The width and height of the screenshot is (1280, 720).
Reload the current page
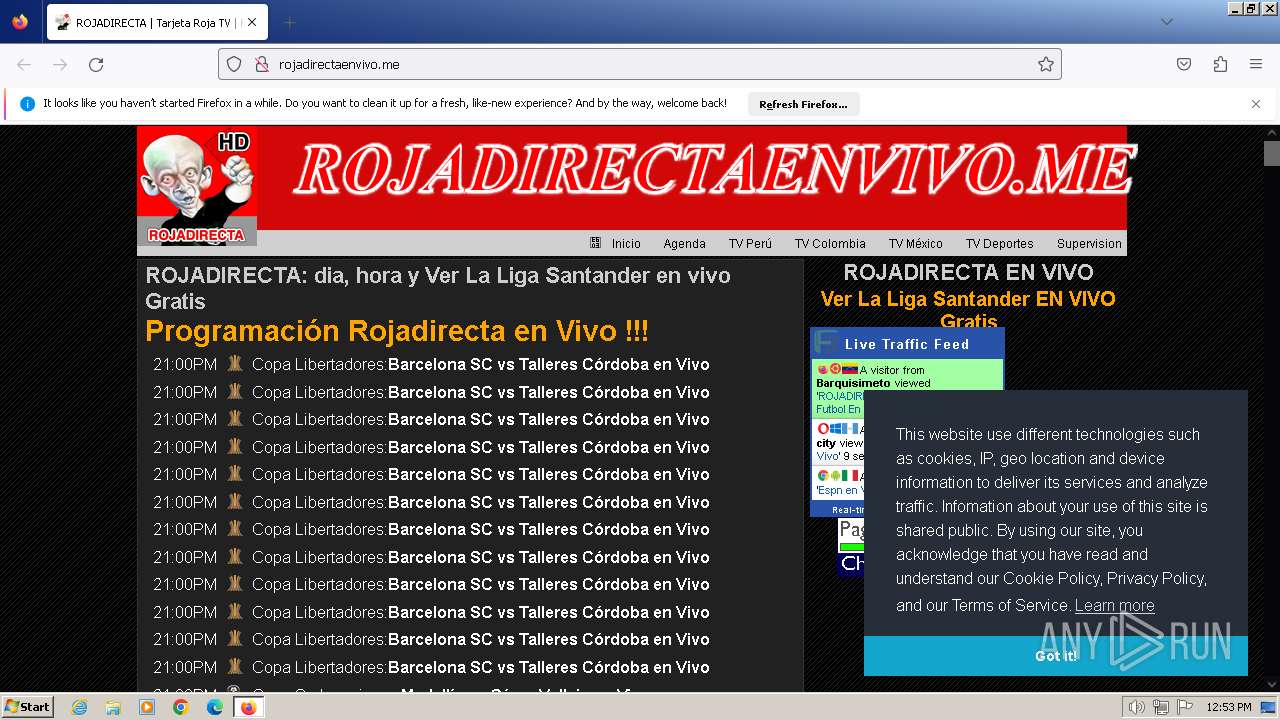click(x=96, y=64)
